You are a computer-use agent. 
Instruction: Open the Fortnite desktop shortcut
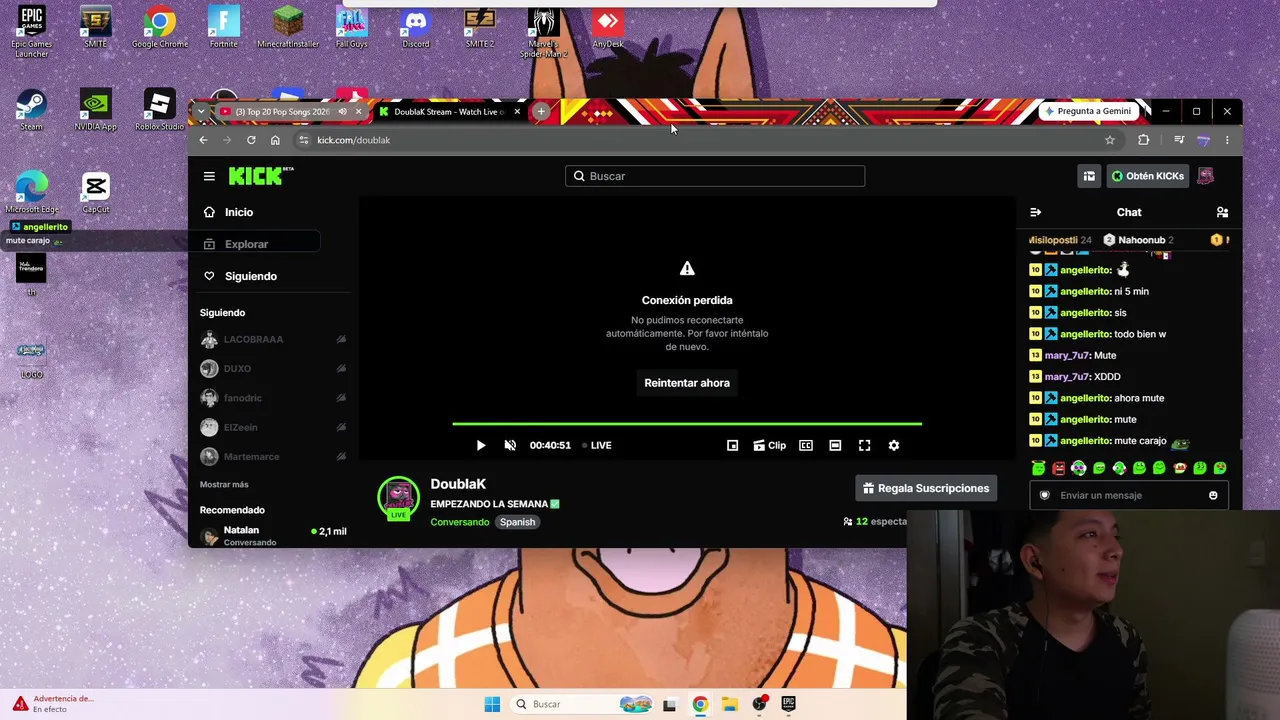224,28
